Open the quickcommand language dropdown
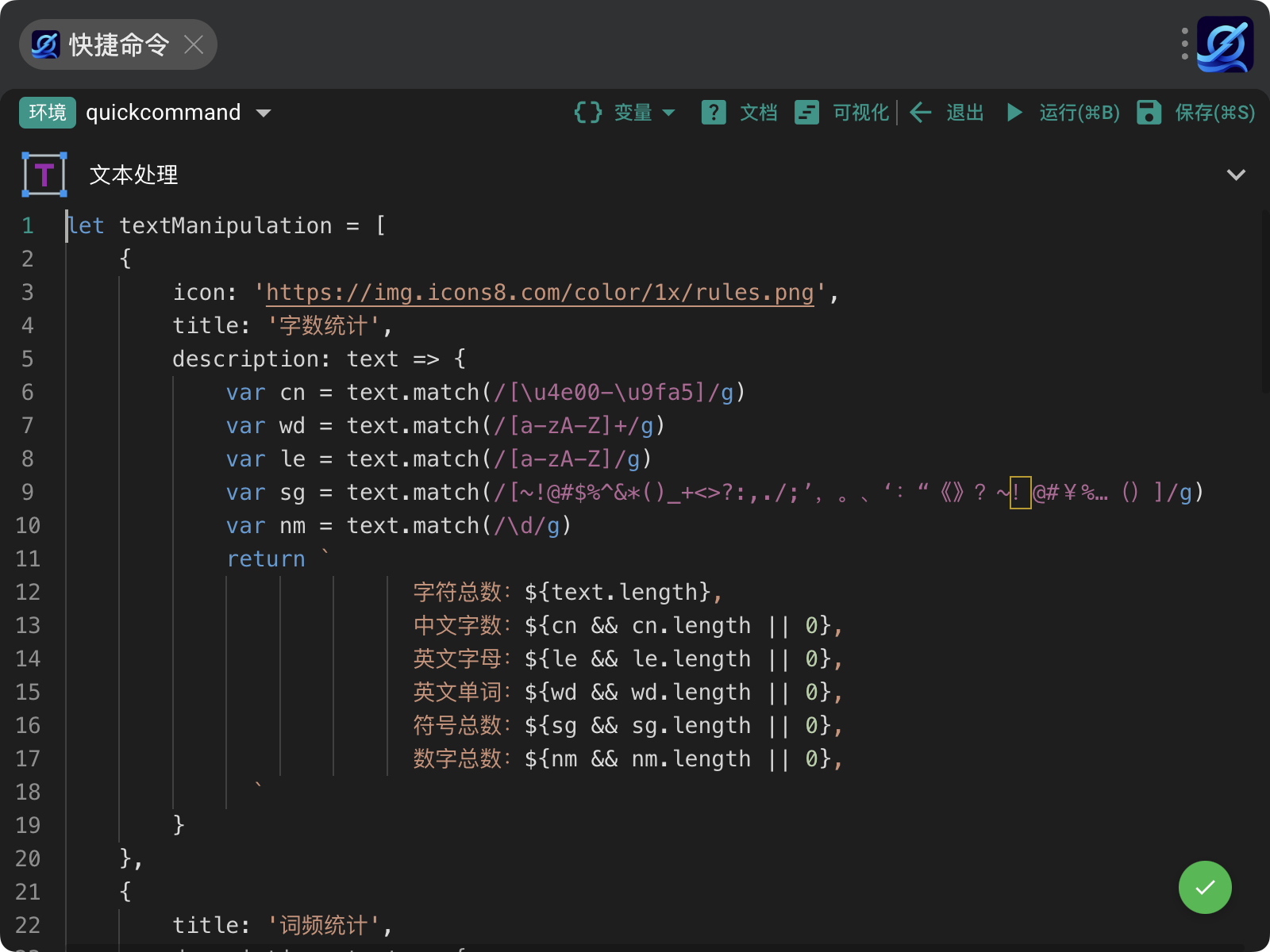Screen dimensions: 1270x952 [179, 113]
